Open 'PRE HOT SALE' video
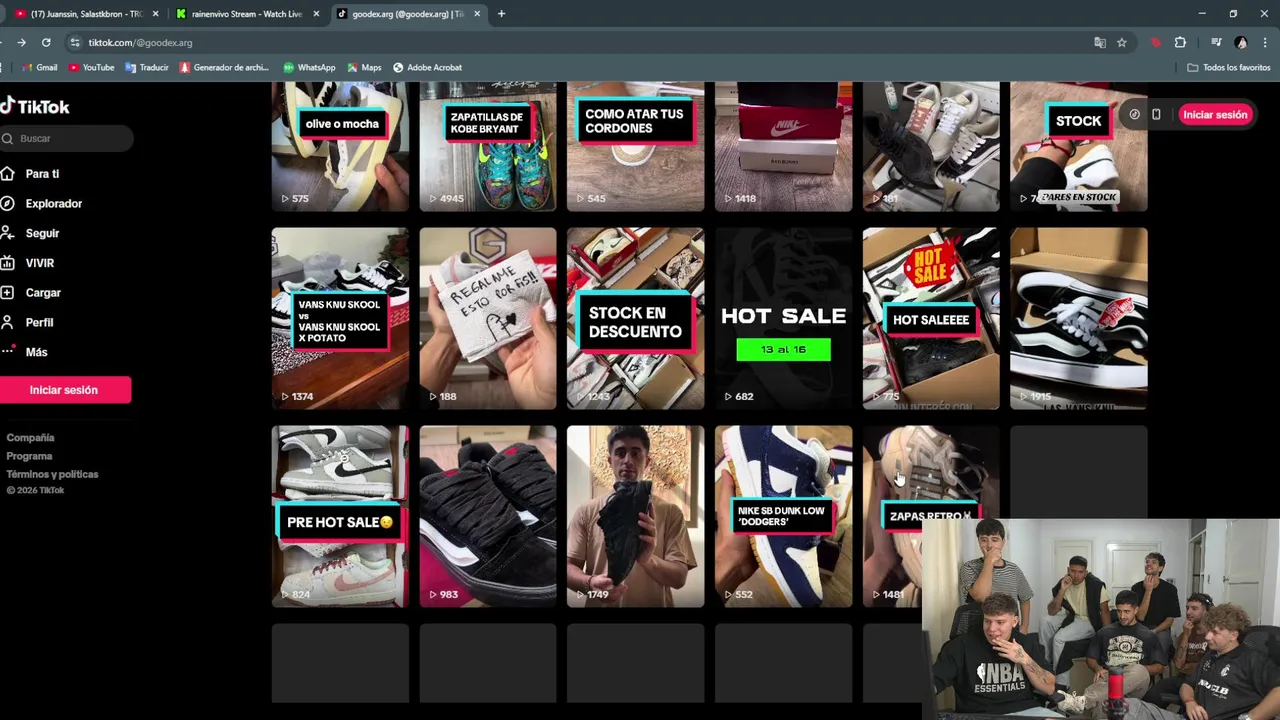Viewport: 1280px width, 720px height. [340, 516]
